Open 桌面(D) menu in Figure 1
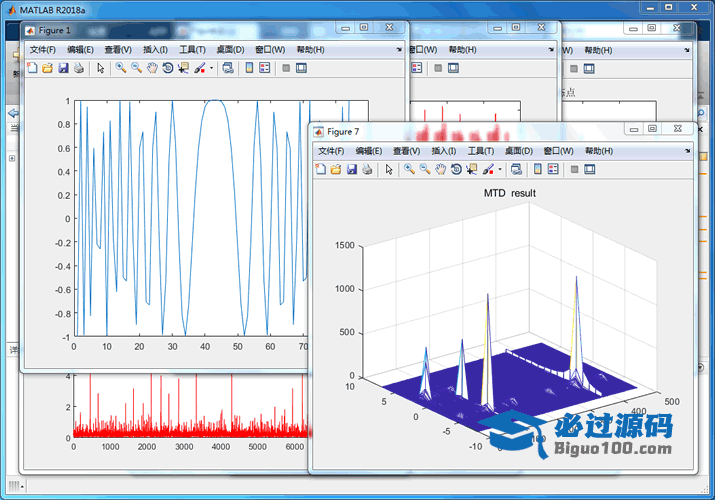This screenshot has height=500, width=715. click(x=230, y=50)
